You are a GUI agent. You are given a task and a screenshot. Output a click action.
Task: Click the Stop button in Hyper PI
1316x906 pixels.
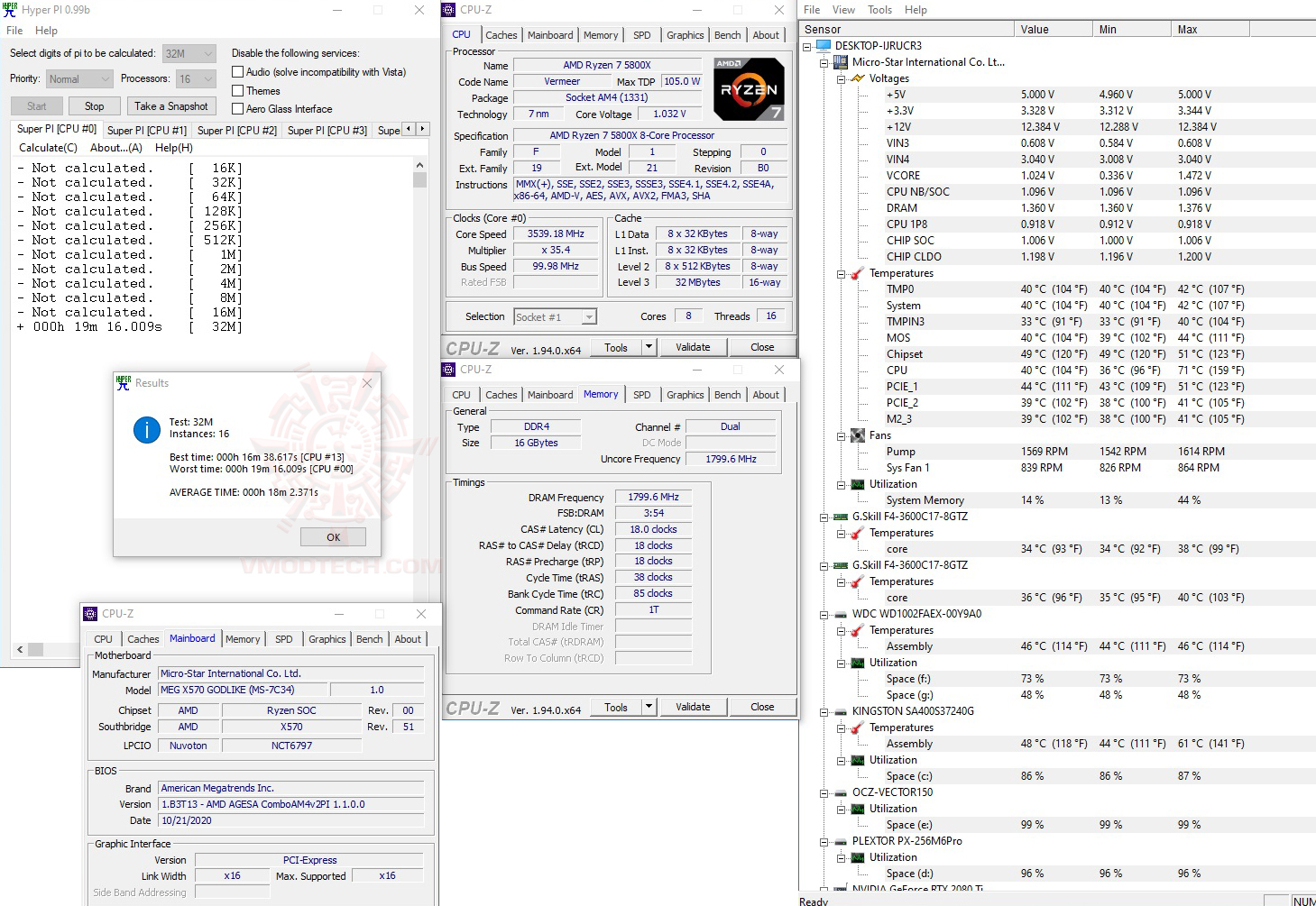point(95,106)
